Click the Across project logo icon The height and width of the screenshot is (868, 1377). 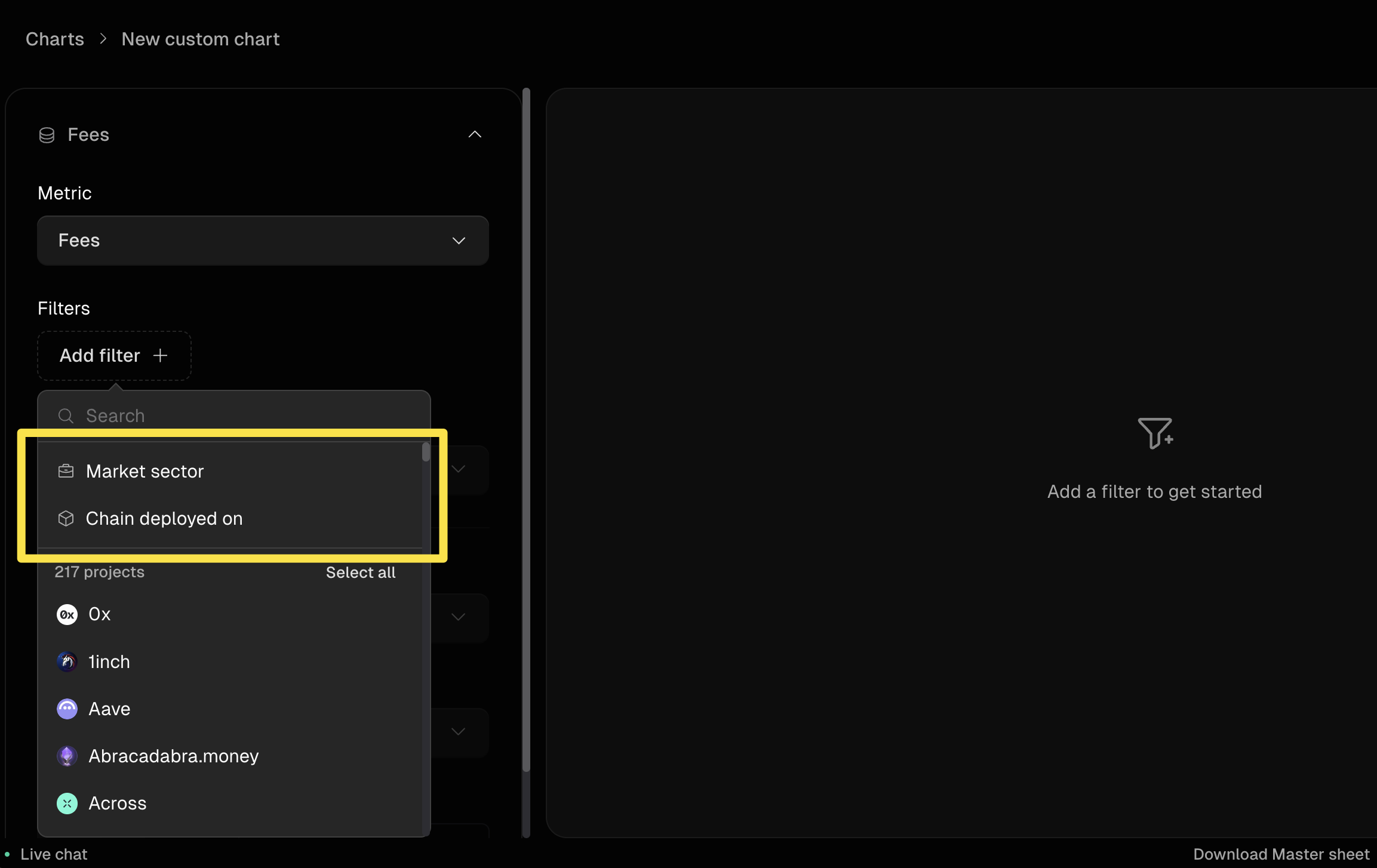click(67, 803)
